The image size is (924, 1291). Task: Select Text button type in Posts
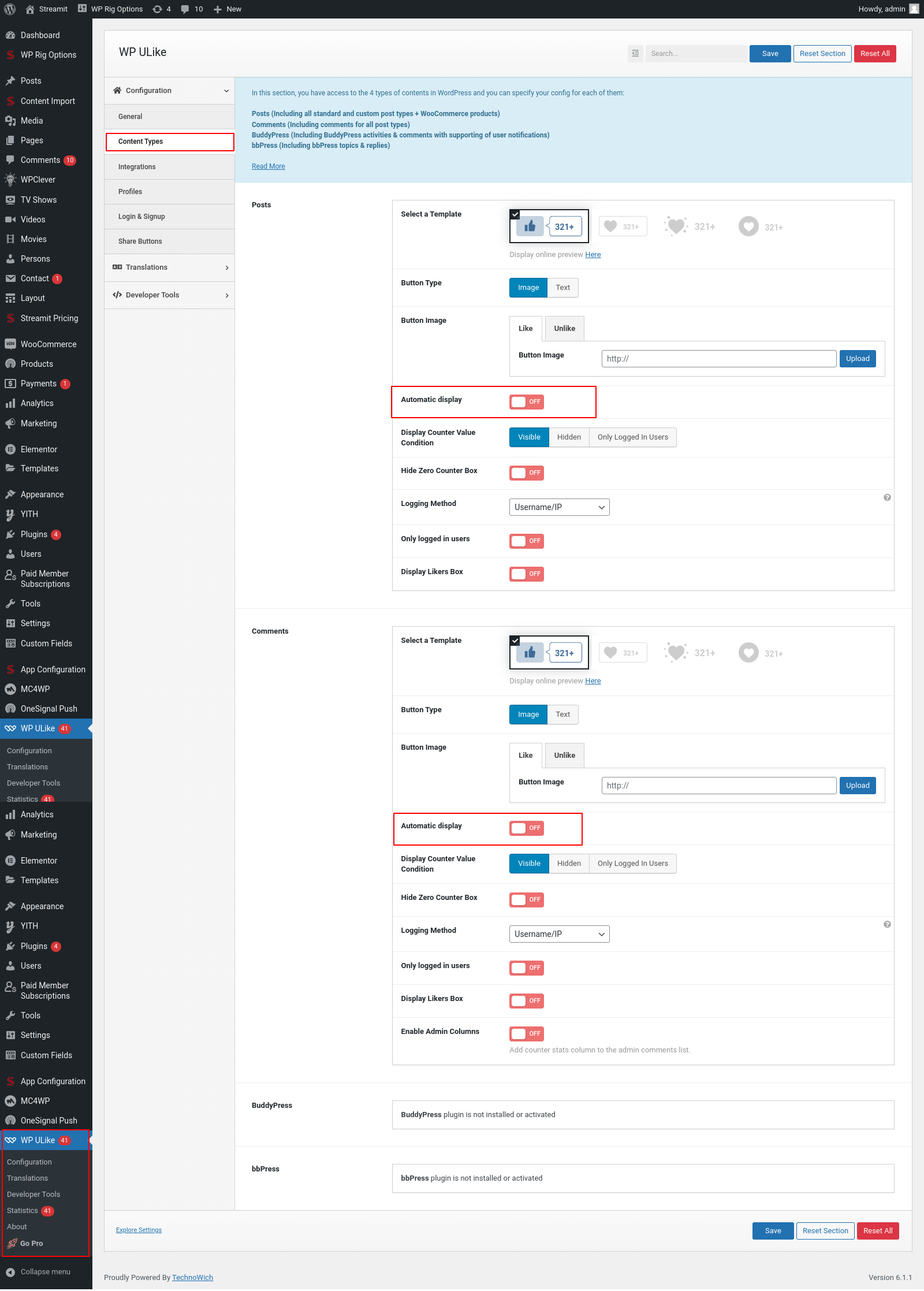point(562,288)
